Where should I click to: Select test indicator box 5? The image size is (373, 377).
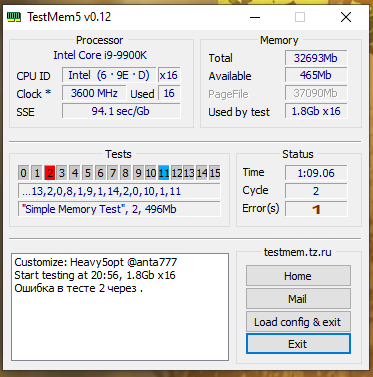coord(87,173)
